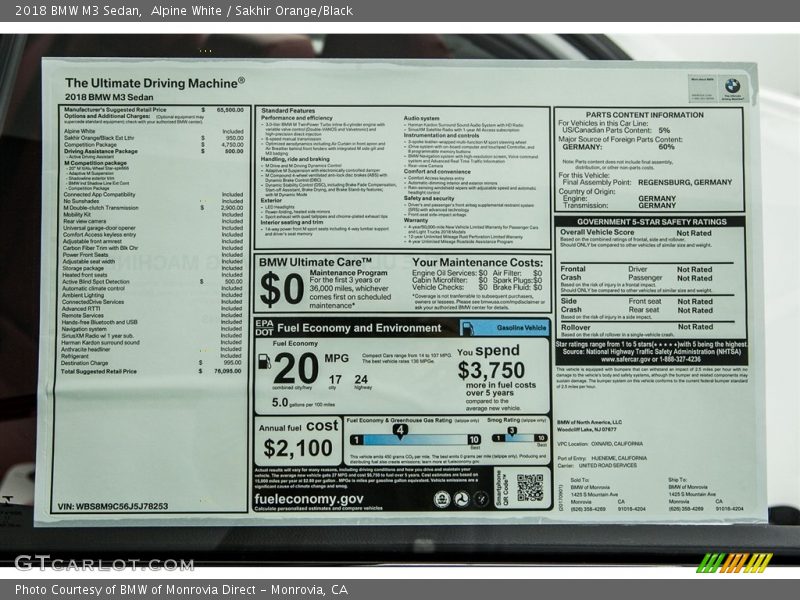Open the fueleconomy.gov link

click(x=309, y=497)
